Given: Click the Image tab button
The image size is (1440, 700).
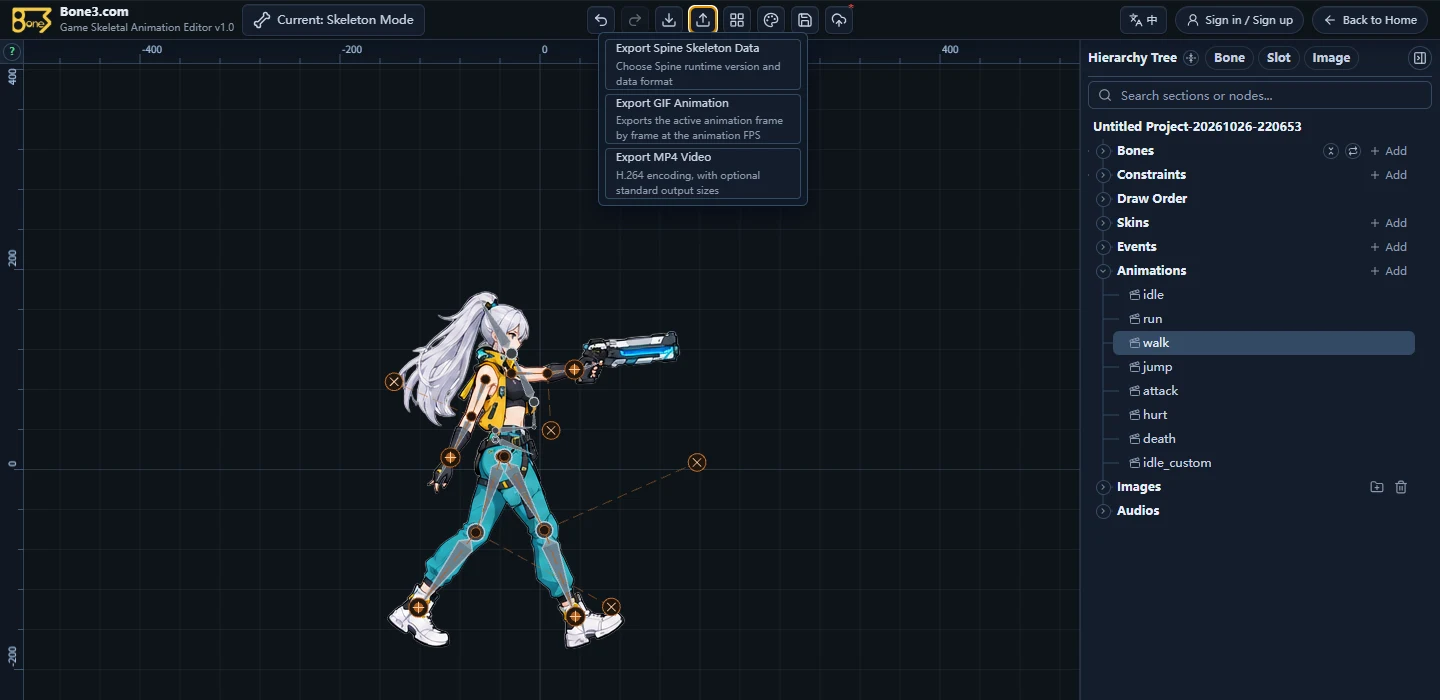Looking at the screenshot, I should pos(1331,58).
